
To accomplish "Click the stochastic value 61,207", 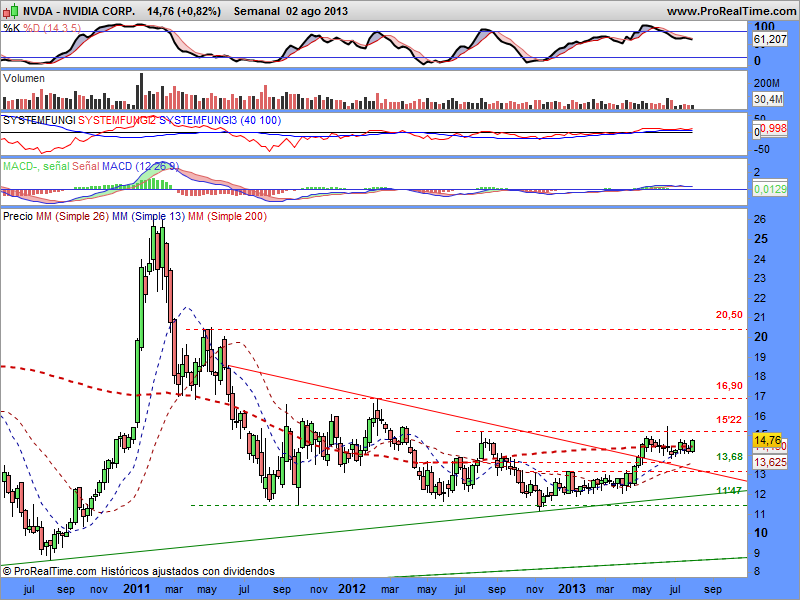I will click(x=769, y=39).
